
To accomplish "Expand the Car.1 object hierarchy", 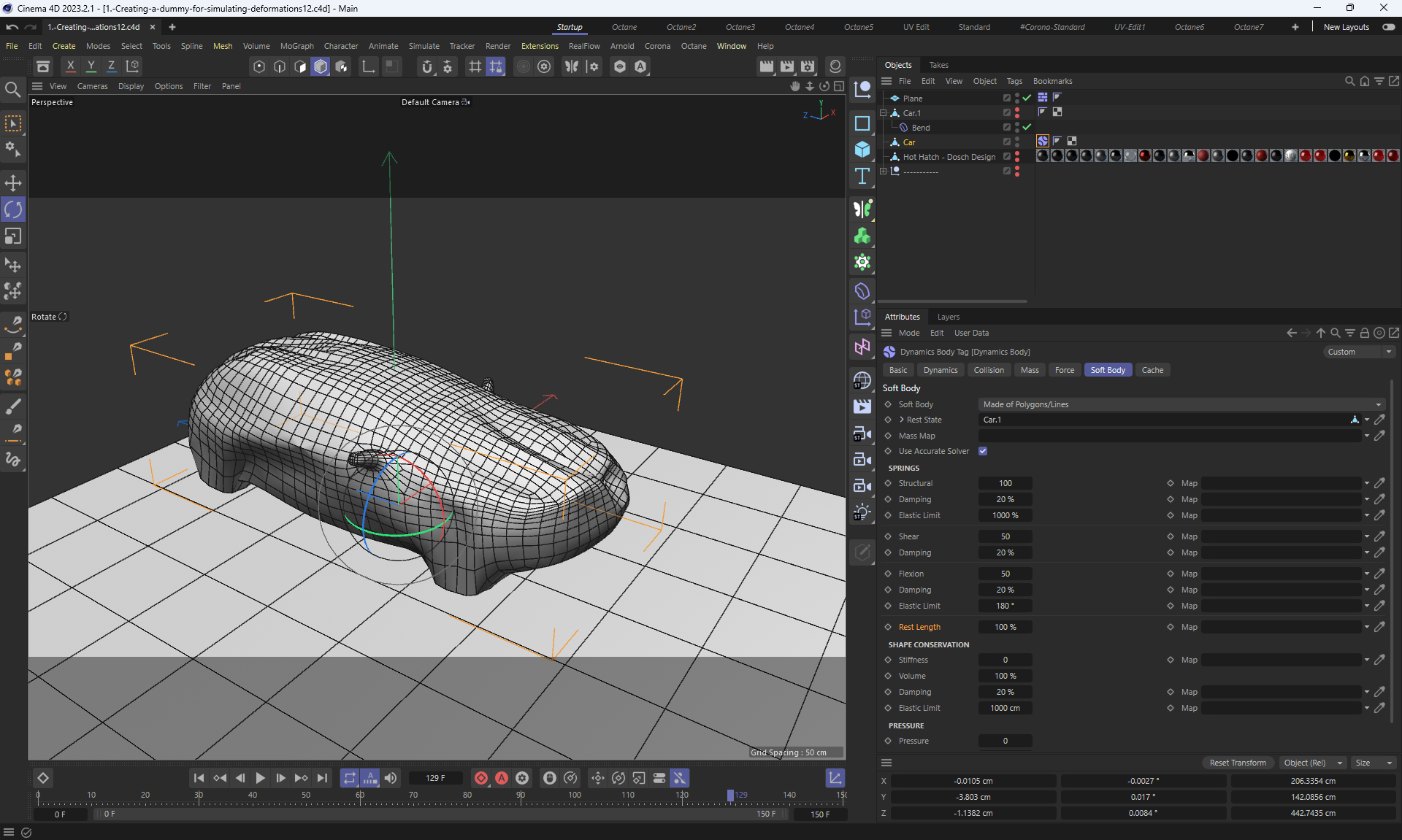I will point(884,113).
